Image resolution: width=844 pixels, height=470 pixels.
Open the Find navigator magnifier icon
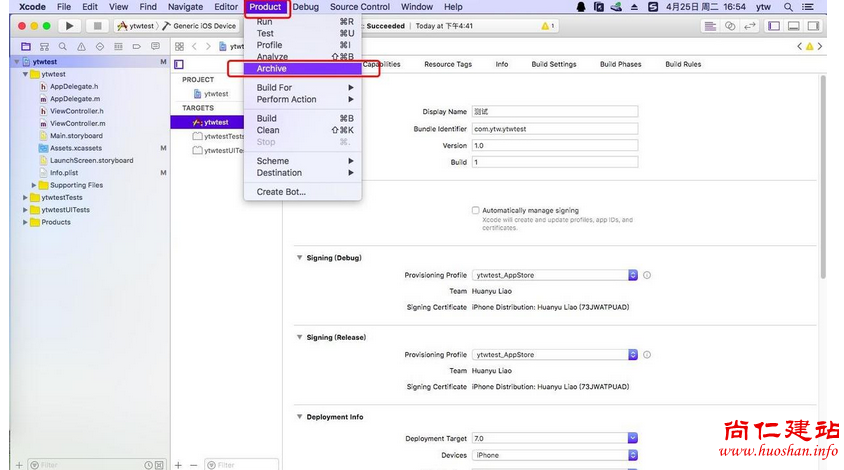63,46
